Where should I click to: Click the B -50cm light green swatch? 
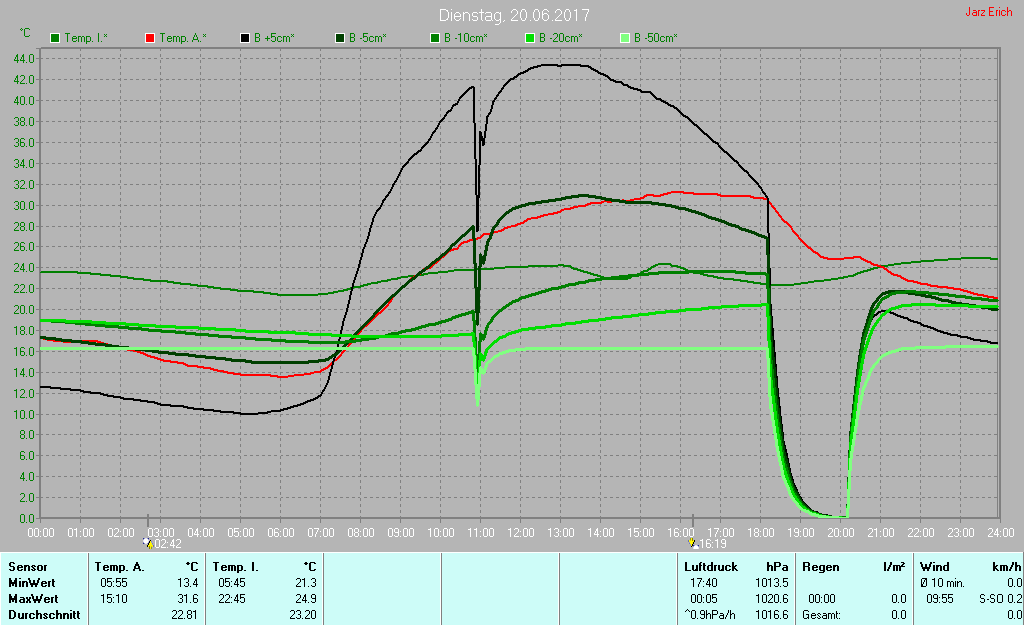tap(625, 38)
